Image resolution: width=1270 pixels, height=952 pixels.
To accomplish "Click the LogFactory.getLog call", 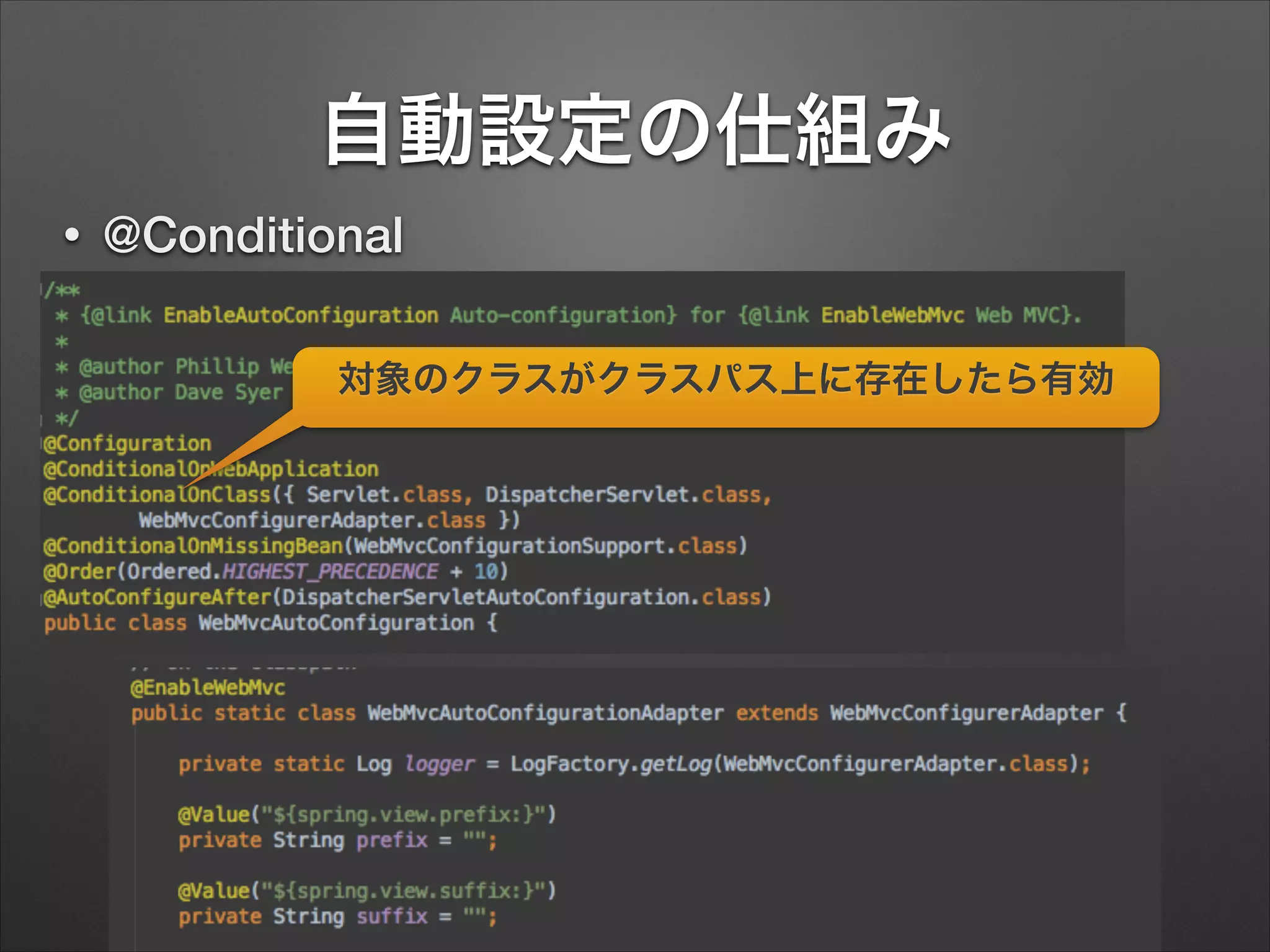I will (x=611, y=764).
